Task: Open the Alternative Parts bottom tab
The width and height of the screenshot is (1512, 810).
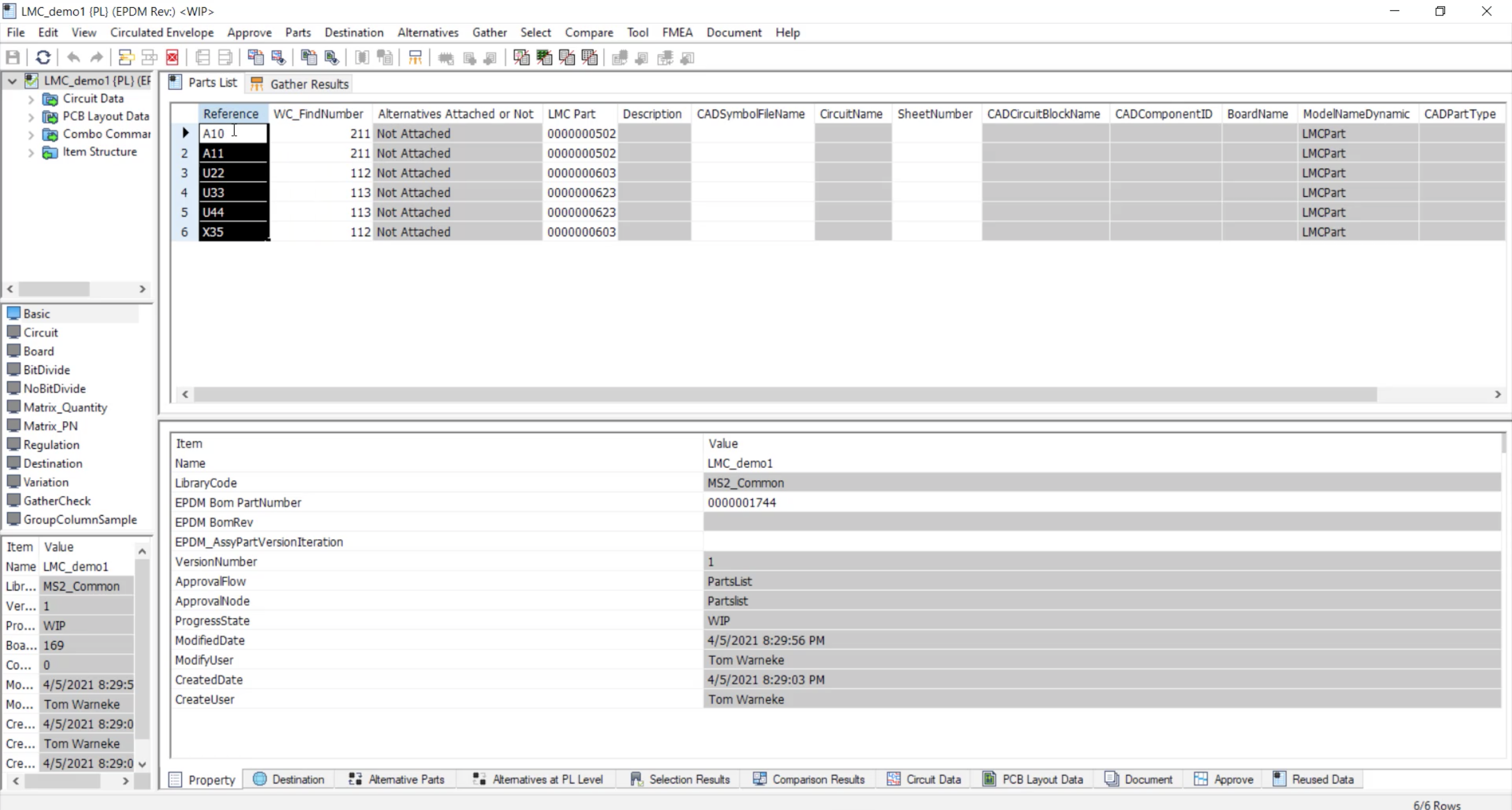Action: point(397,779)
